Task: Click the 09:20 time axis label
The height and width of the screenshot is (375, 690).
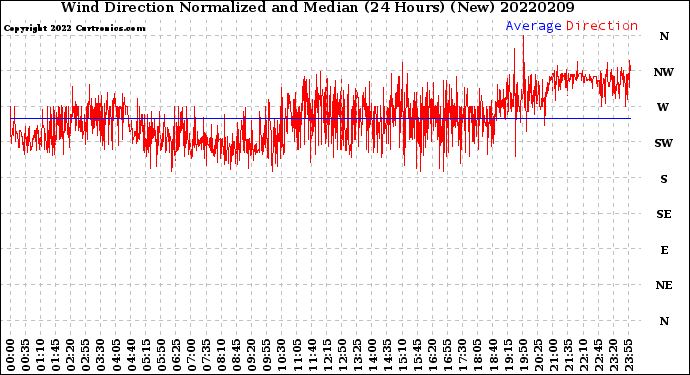Action: (252, 355)
